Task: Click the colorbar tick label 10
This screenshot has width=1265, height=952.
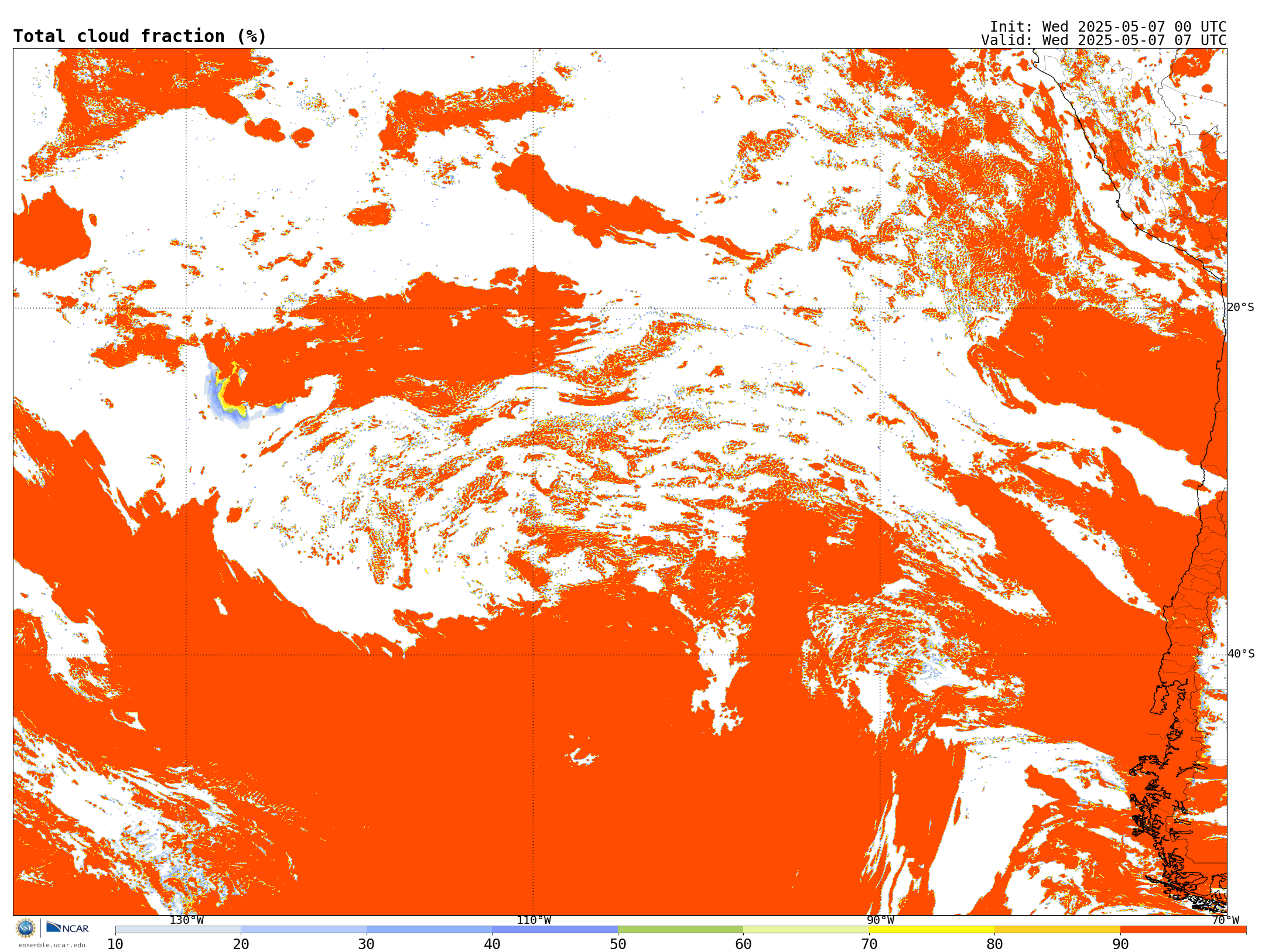Action: click(115, 944)
